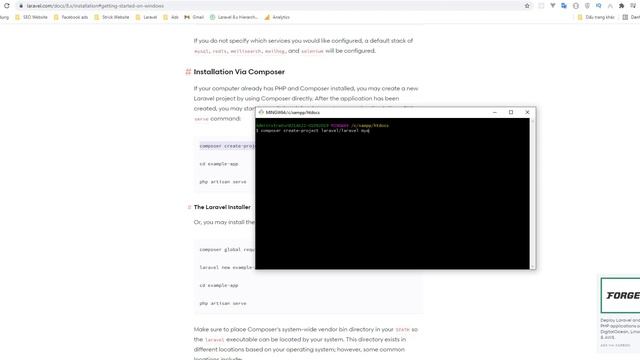Maximize the MINGW64 terminal window
Screen dimensions: 640x360
pos(511,112)
